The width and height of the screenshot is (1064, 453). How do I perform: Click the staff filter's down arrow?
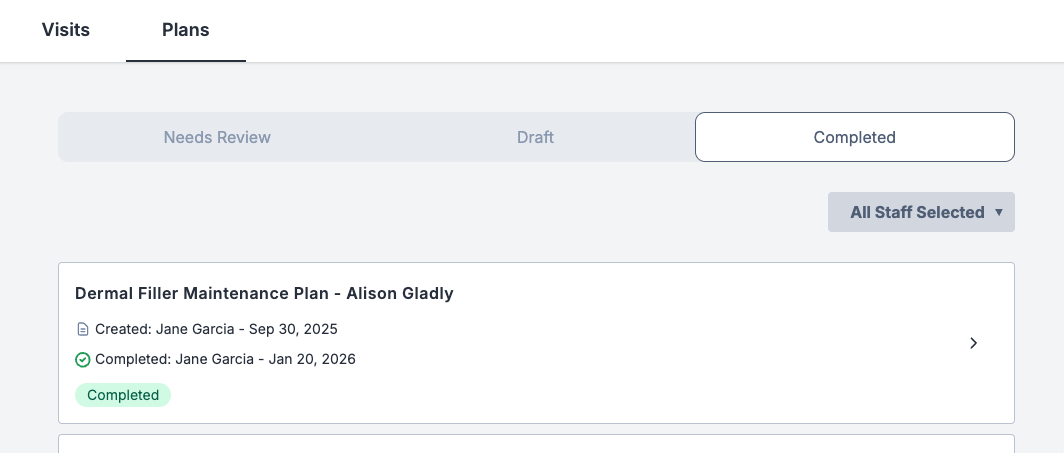(x=998, y=212)
